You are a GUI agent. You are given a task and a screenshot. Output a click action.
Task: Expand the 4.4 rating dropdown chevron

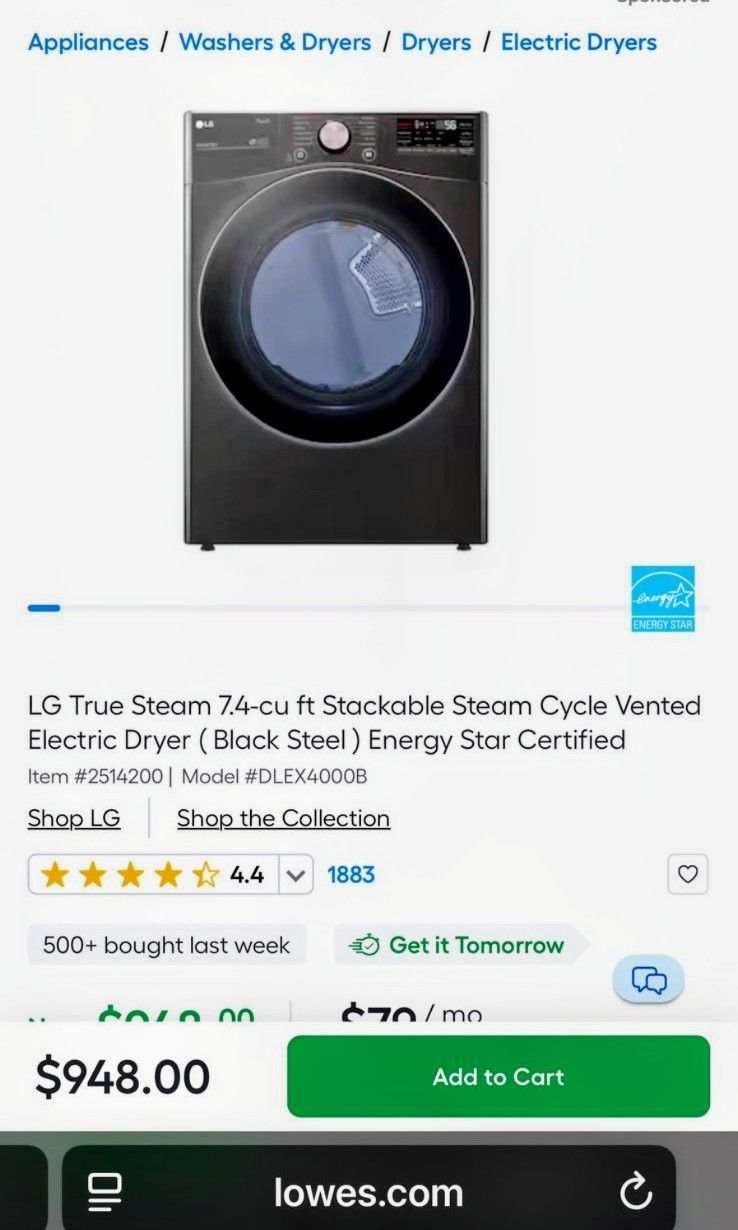pyautogui.click(x=295, y=875)
